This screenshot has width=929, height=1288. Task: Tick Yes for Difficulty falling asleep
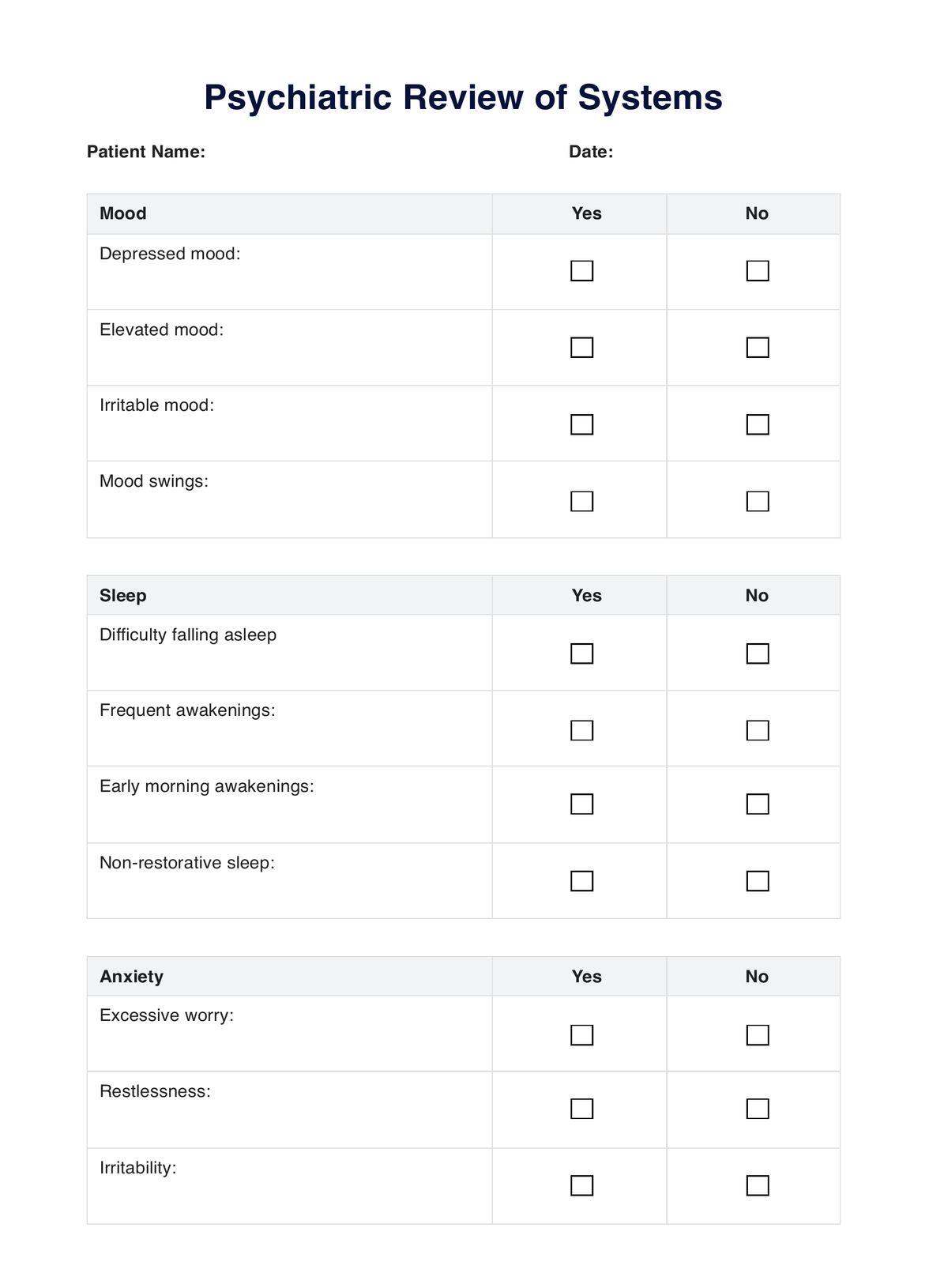click(x=581, y=653)
